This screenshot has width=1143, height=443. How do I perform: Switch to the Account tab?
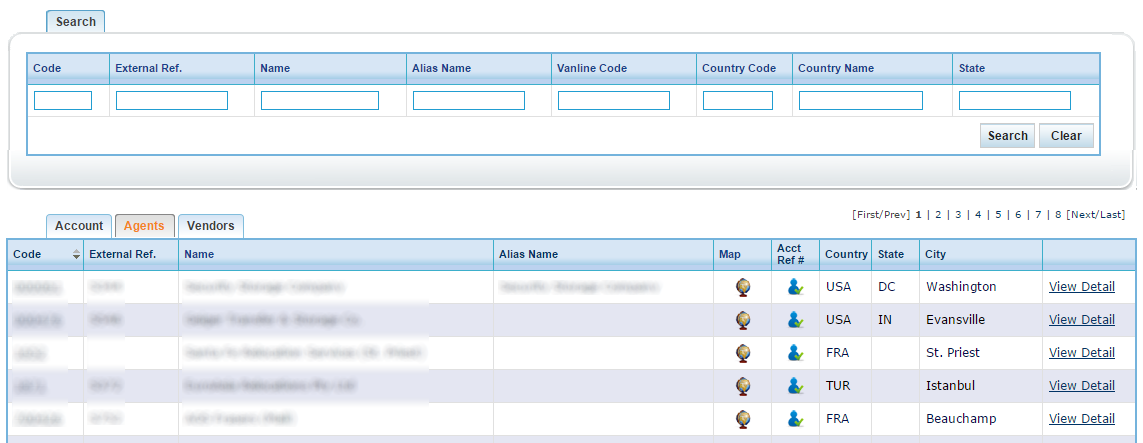pyautogui.click(x=79, y=226)
